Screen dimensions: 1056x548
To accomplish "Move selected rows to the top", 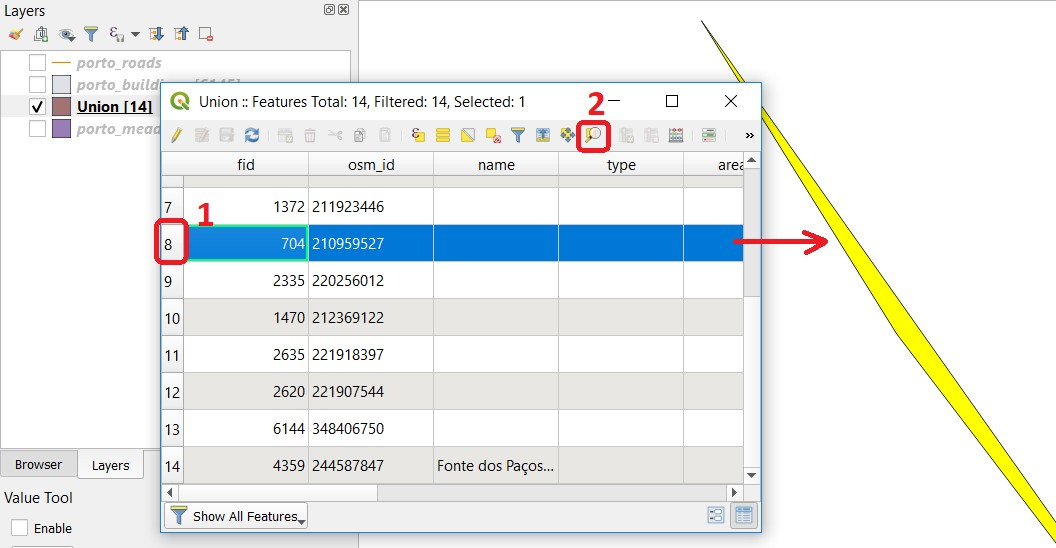I will tap(543, 135).
